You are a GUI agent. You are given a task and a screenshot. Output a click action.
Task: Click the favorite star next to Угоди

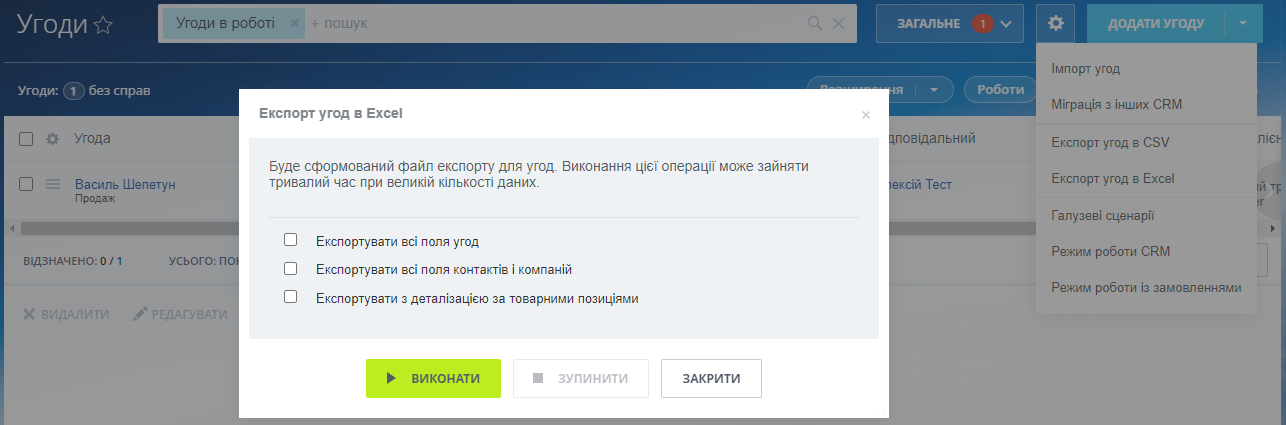(x=103, y=26)
